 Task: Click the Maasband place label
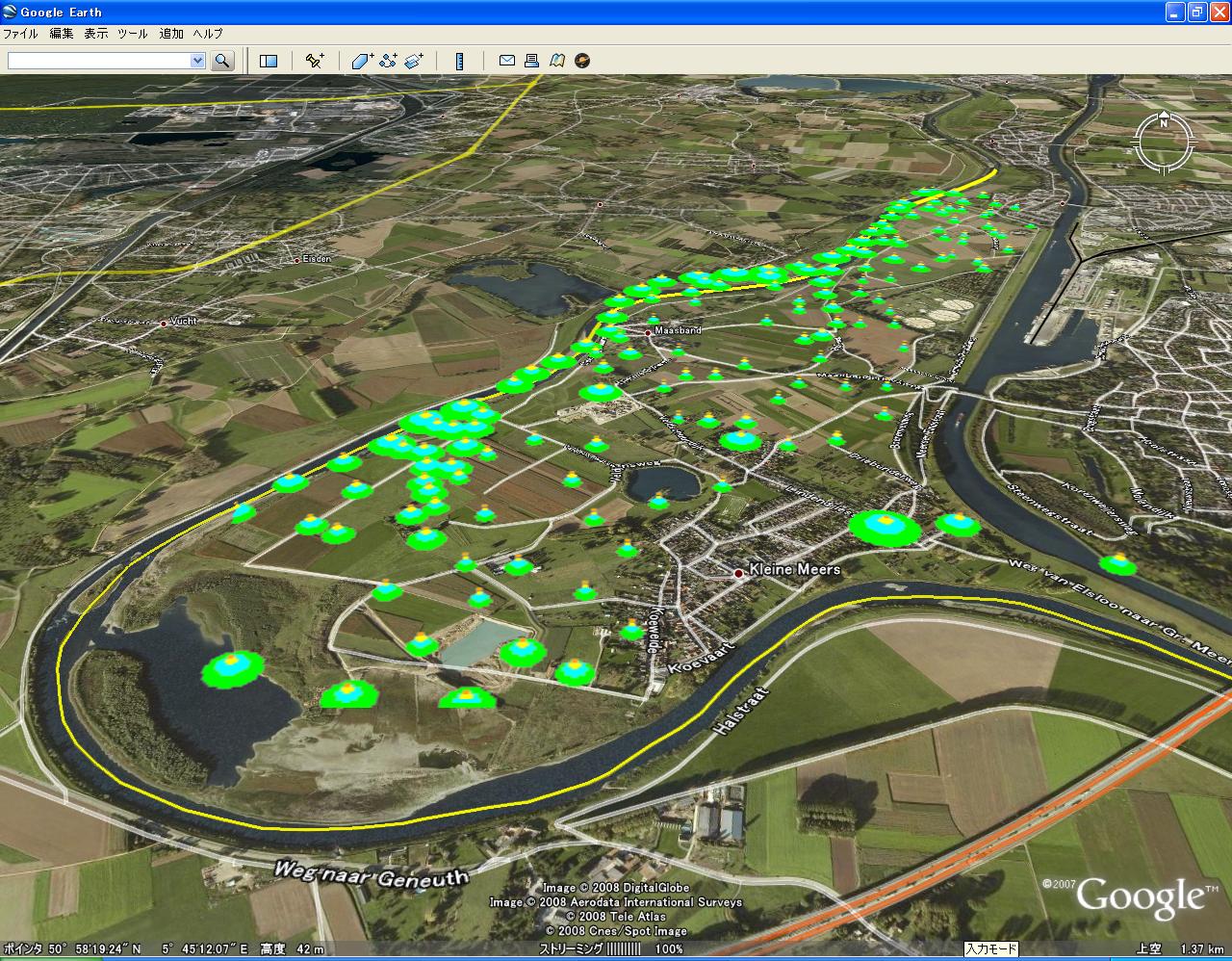tap(678, 329)
